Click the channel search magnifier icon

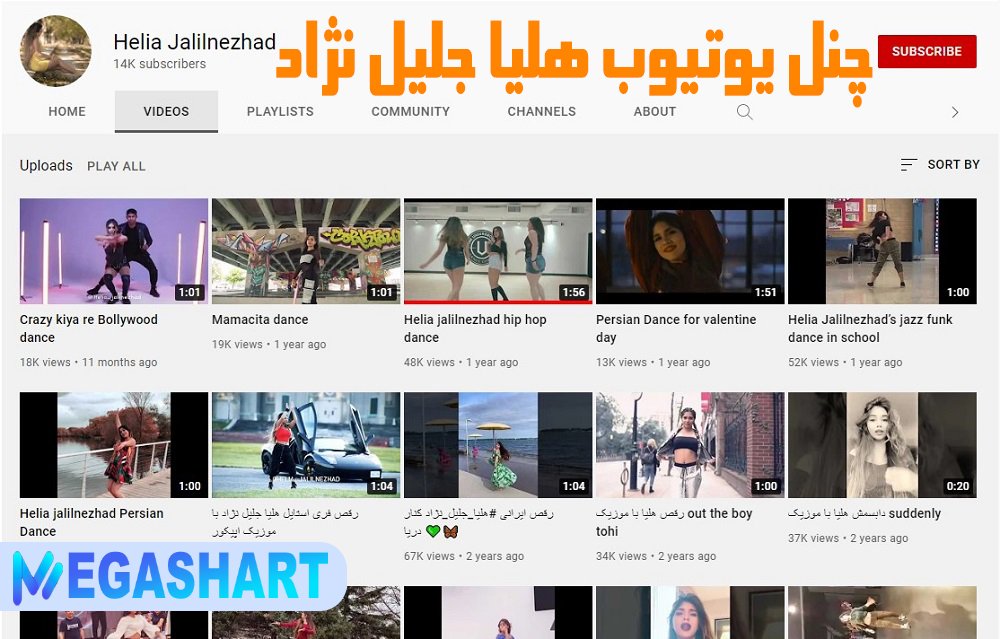click(x=744, y=112)
